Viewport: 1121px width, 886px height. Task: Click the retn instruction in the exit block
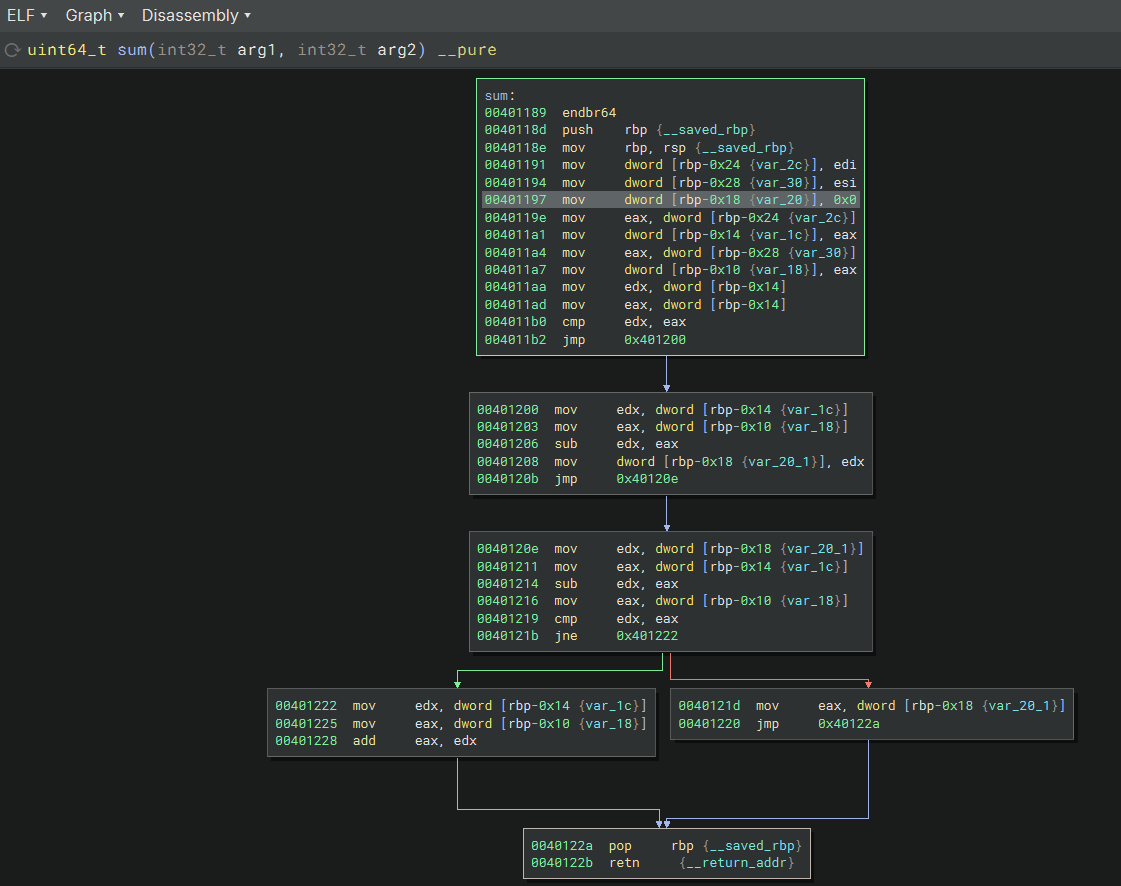click(x=624, y=862)
